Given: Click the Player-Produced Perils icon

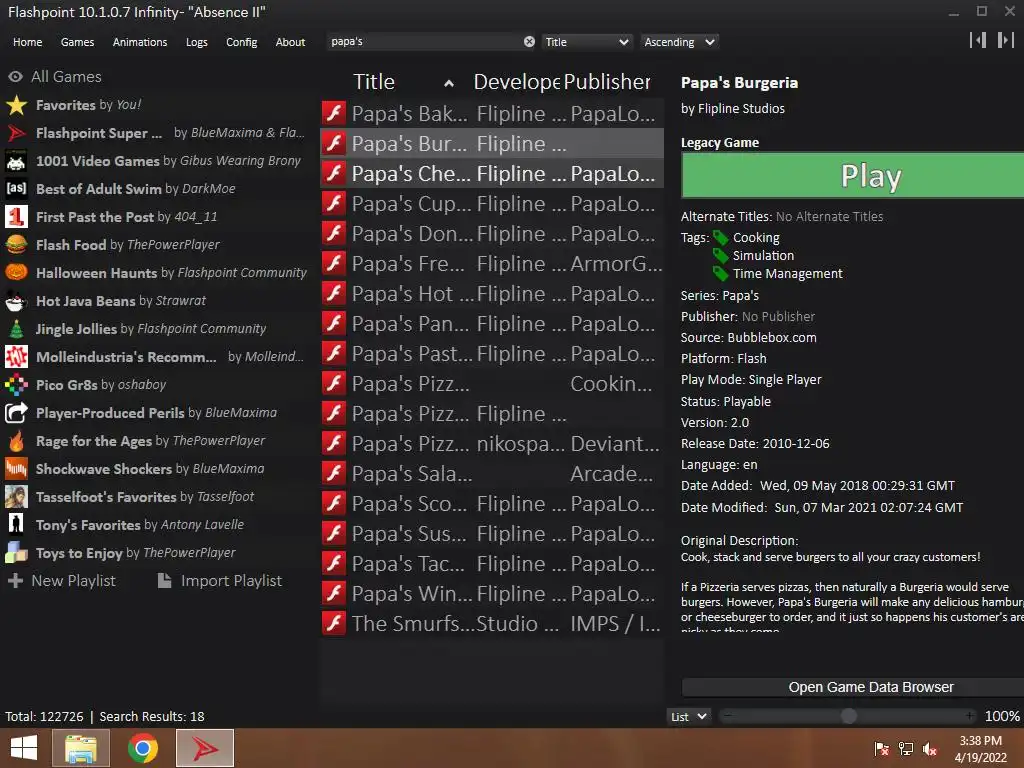Looking at the screenshot, I should [x=16, y=413].
